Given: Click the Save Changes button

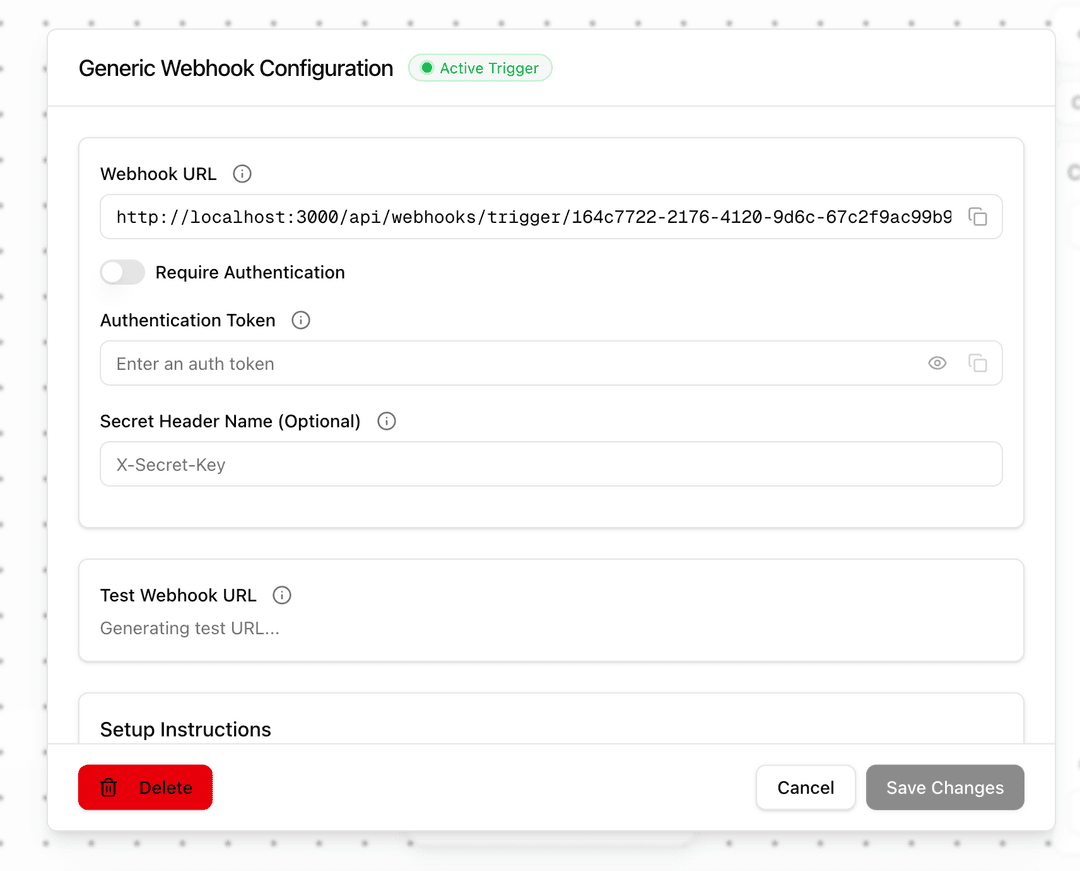Looking at the screenshot, I should (x=945, y=787).
